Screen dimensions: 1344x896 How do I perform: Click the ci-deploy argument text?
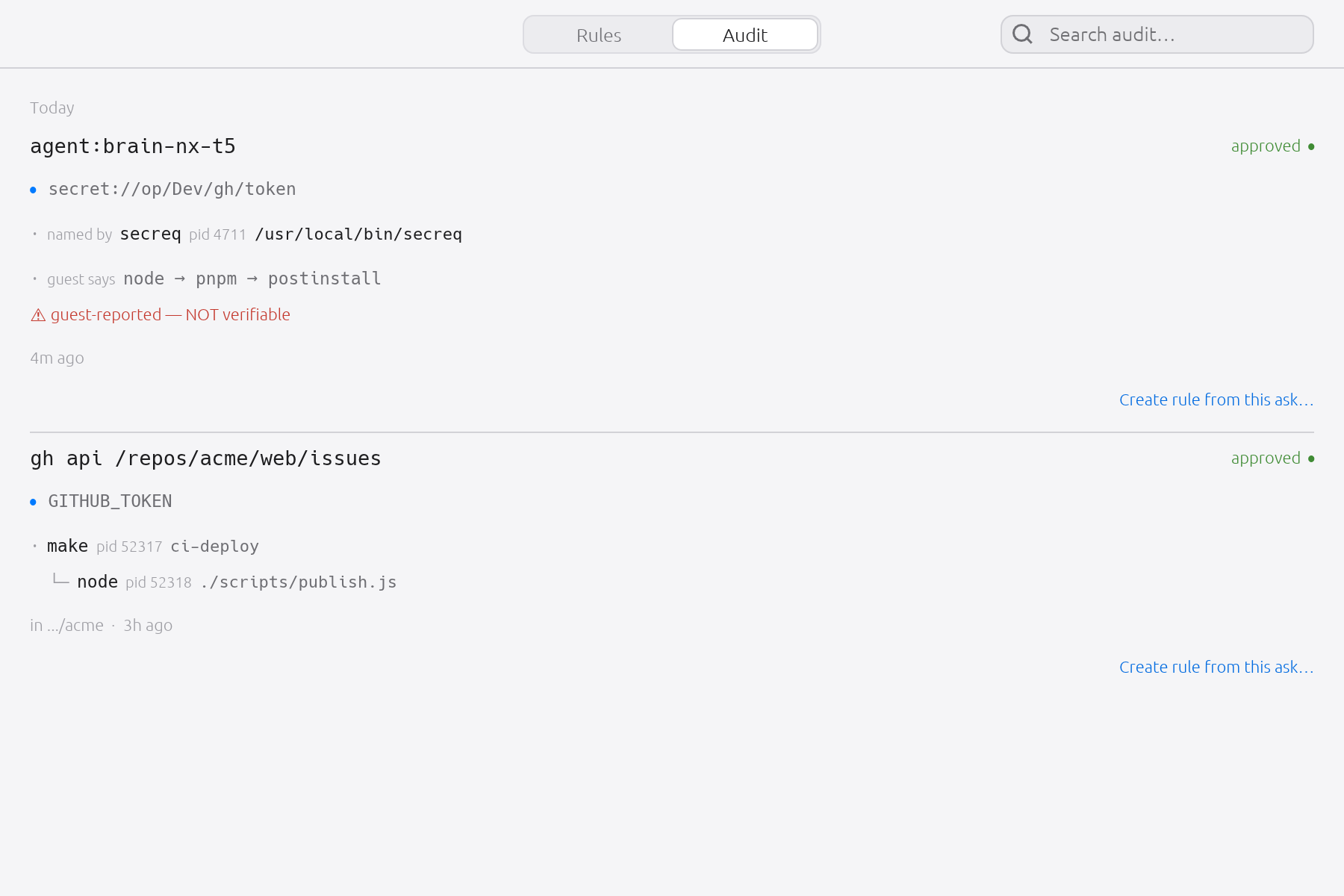tap(214, 547)
